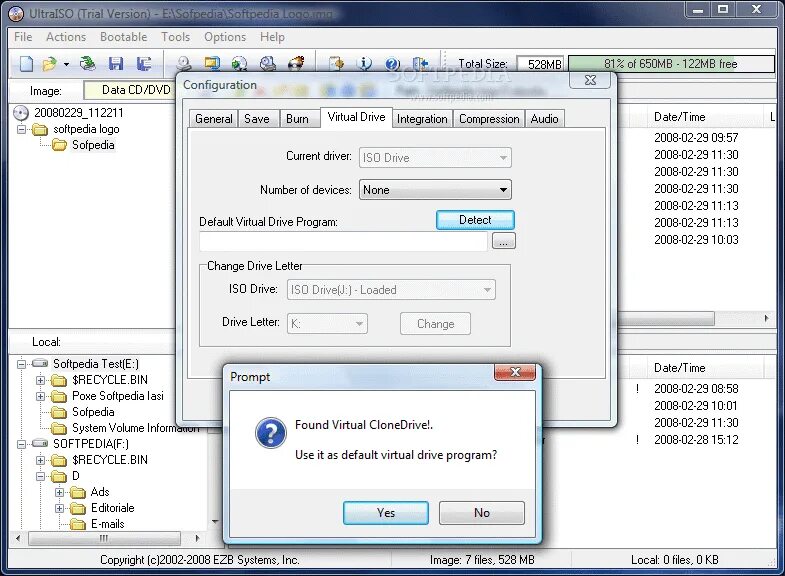Open the Number of devices dropdown
This screenshot has height=576, width=785.
pos(435,190)
